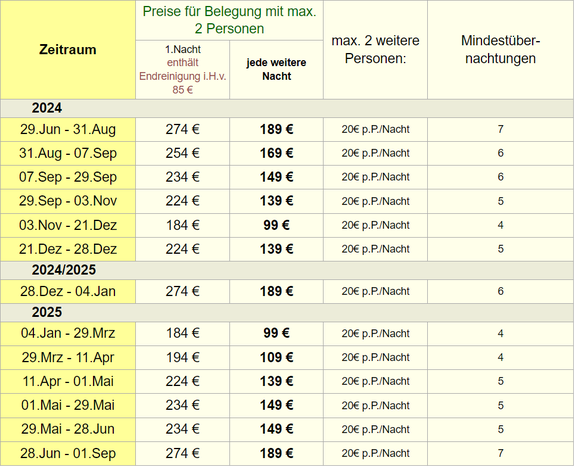Select the period "28.Dez - 04.Jan"
Viewport: 575px width, 467px height.
[x=68, y=291]
